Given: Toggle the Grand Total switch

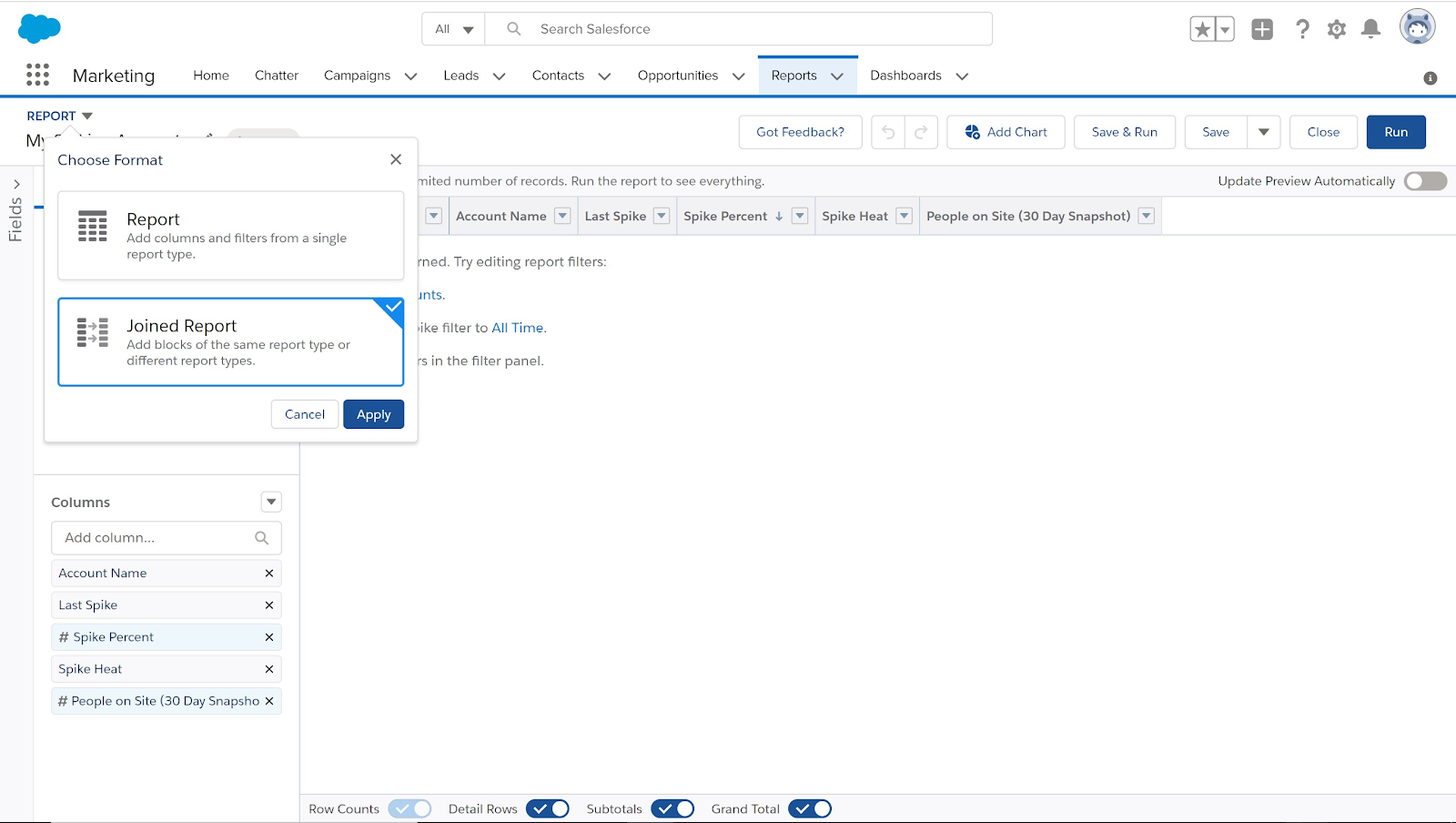Looking at the screenshot, I should coord(810,808).
